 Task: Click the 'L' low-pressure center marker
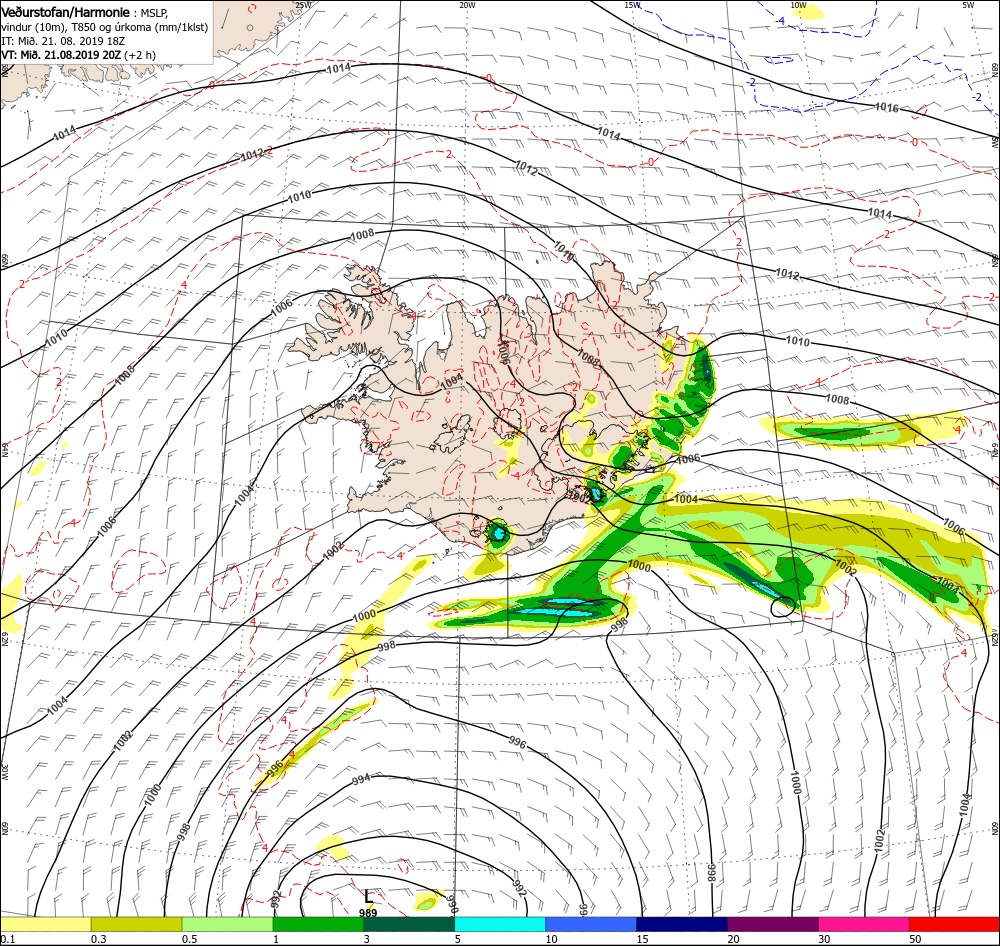tap(368, 896)
